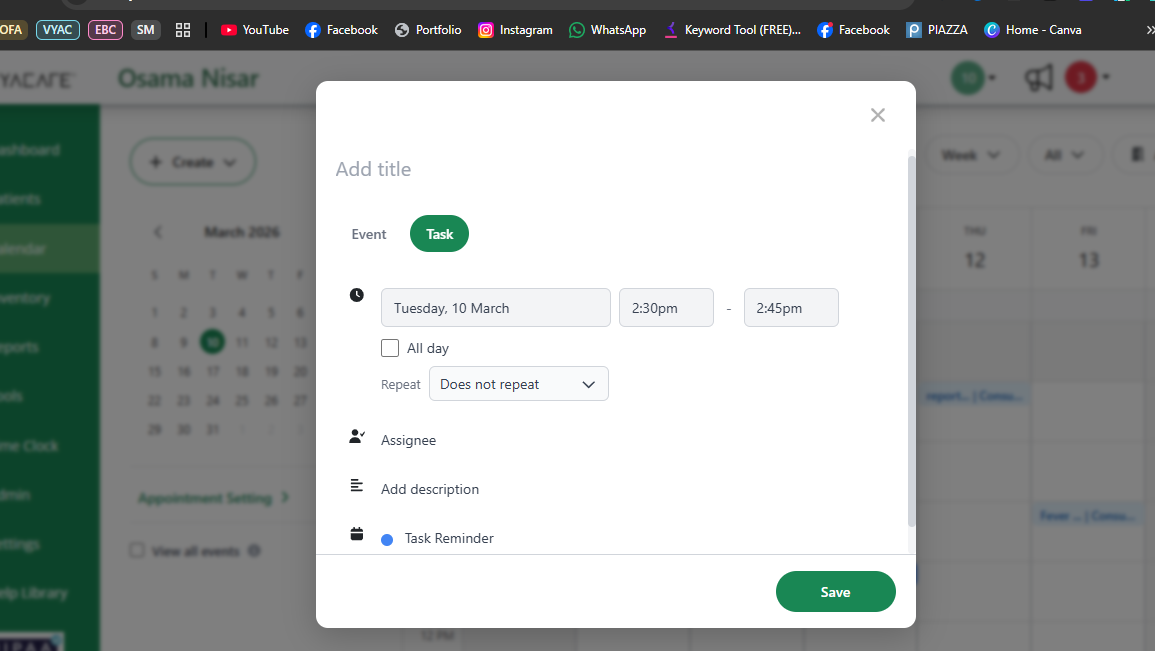This screenshot has height=651, width=1155.
Task: Open the WhatsApp bookmark
Action: tap(607, 30)
